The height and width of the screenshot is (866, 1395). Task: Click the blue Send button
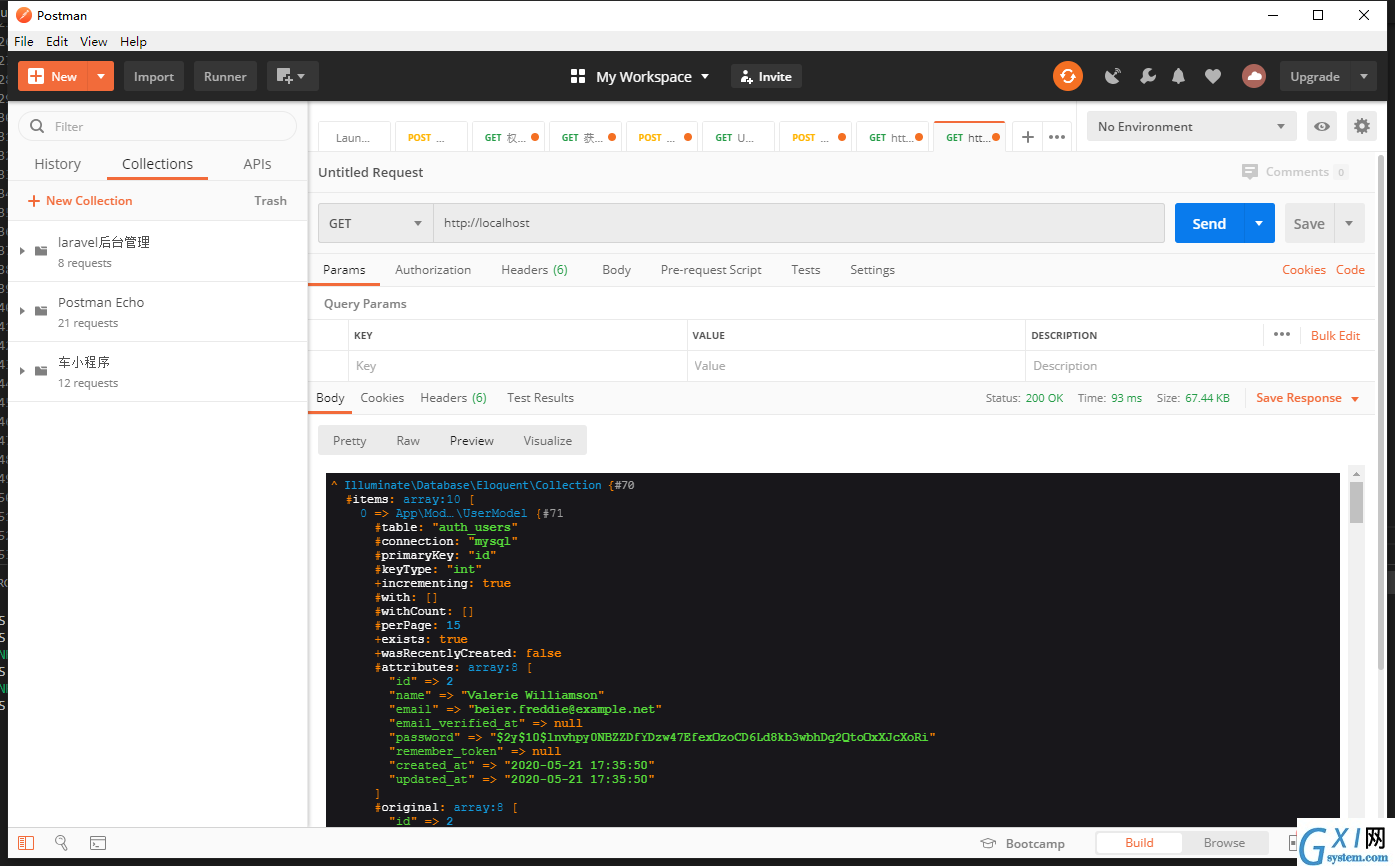(x=1209, y=223)
